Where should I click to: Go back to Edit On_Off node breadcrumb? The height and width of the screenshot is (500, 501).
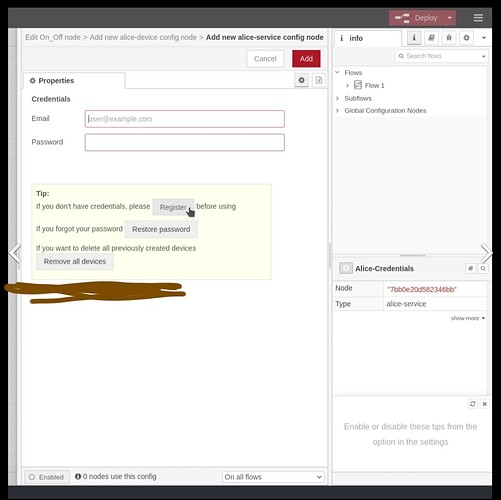[53, 37]
